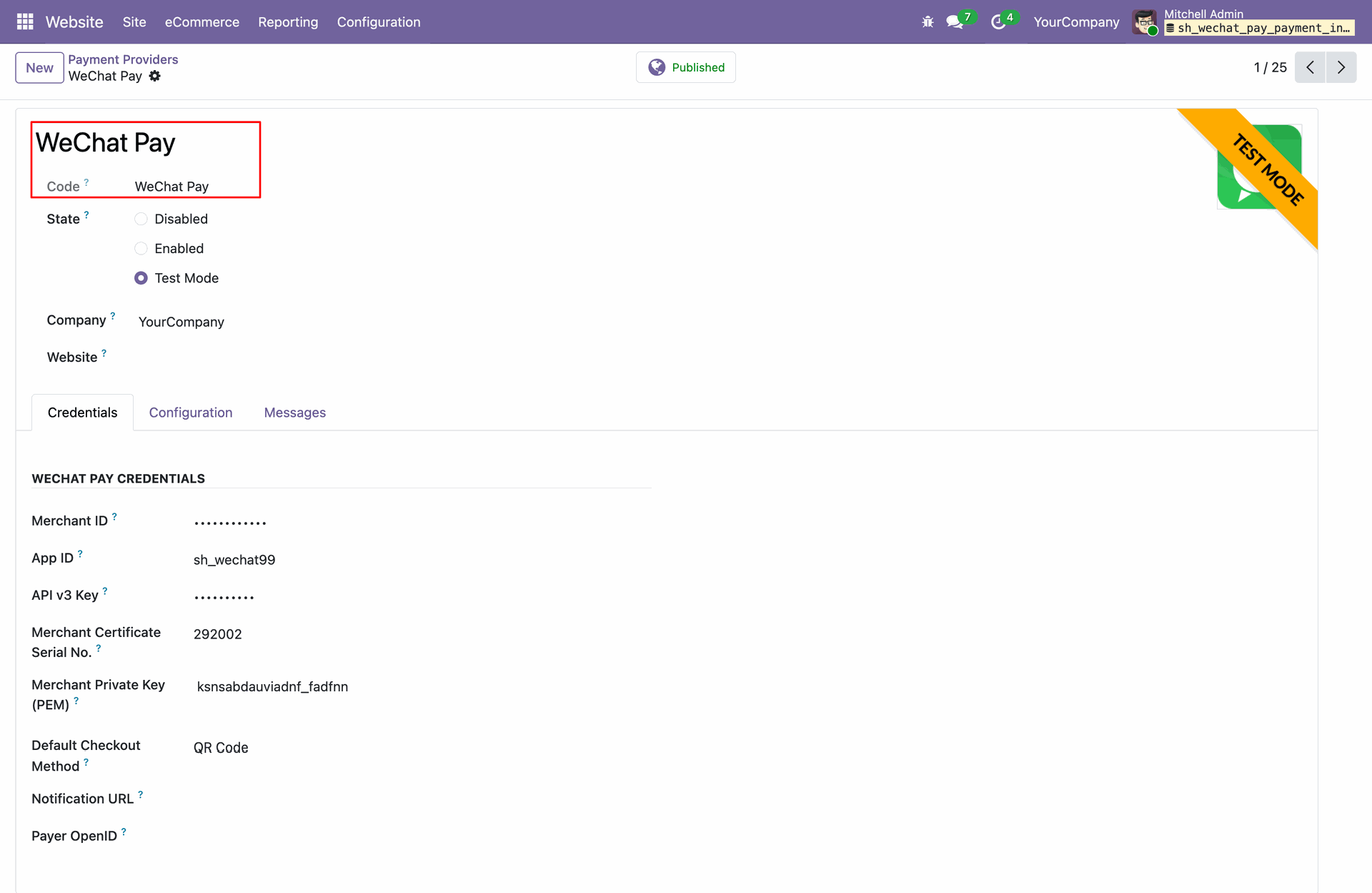Open the YourCompany company switcher
This screenshot has height=893, width=1372.
(x=1076, y=22)
